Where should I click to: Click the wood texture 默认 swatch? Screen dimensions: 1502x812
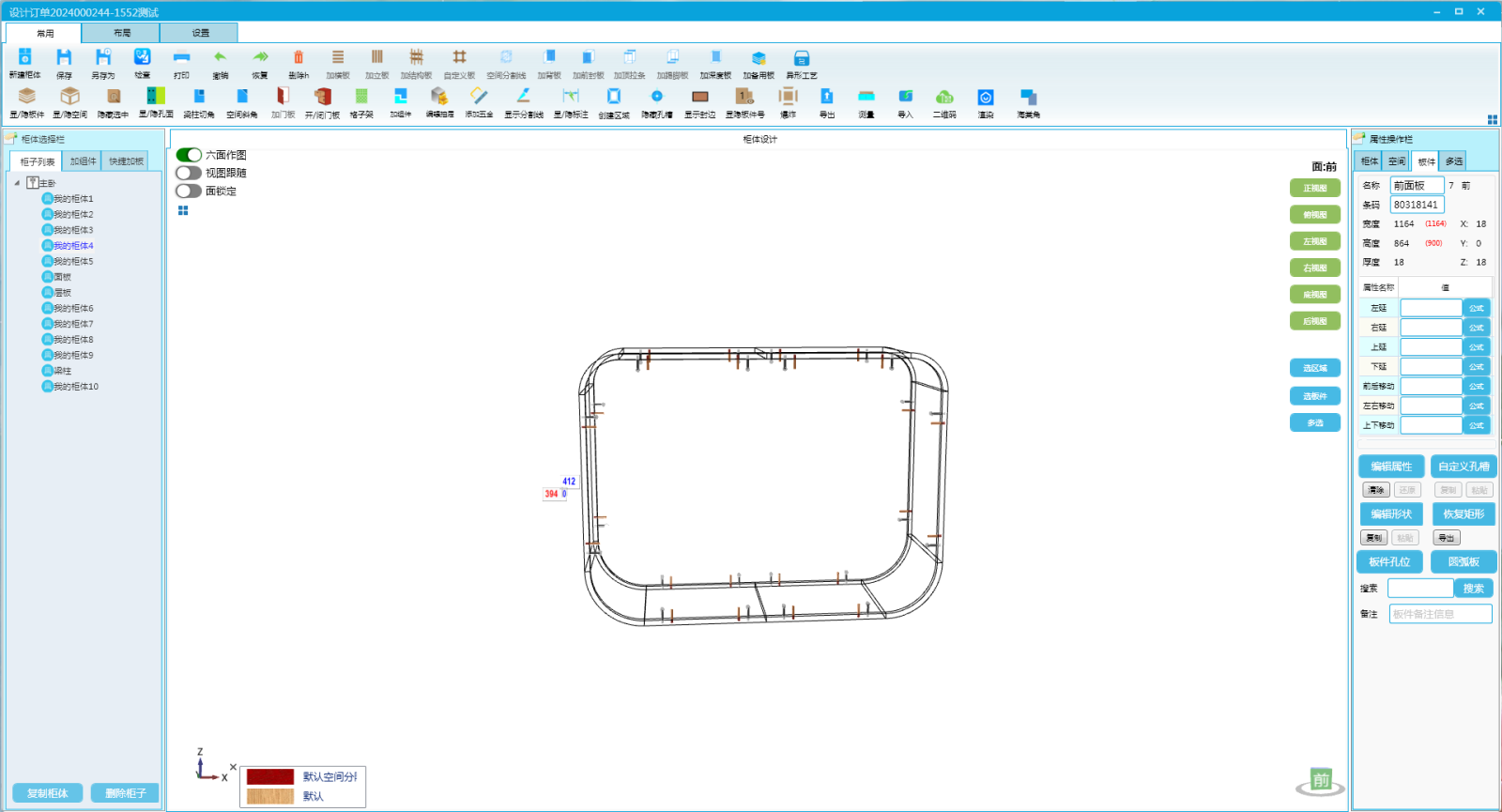click(x=270, y=796)
